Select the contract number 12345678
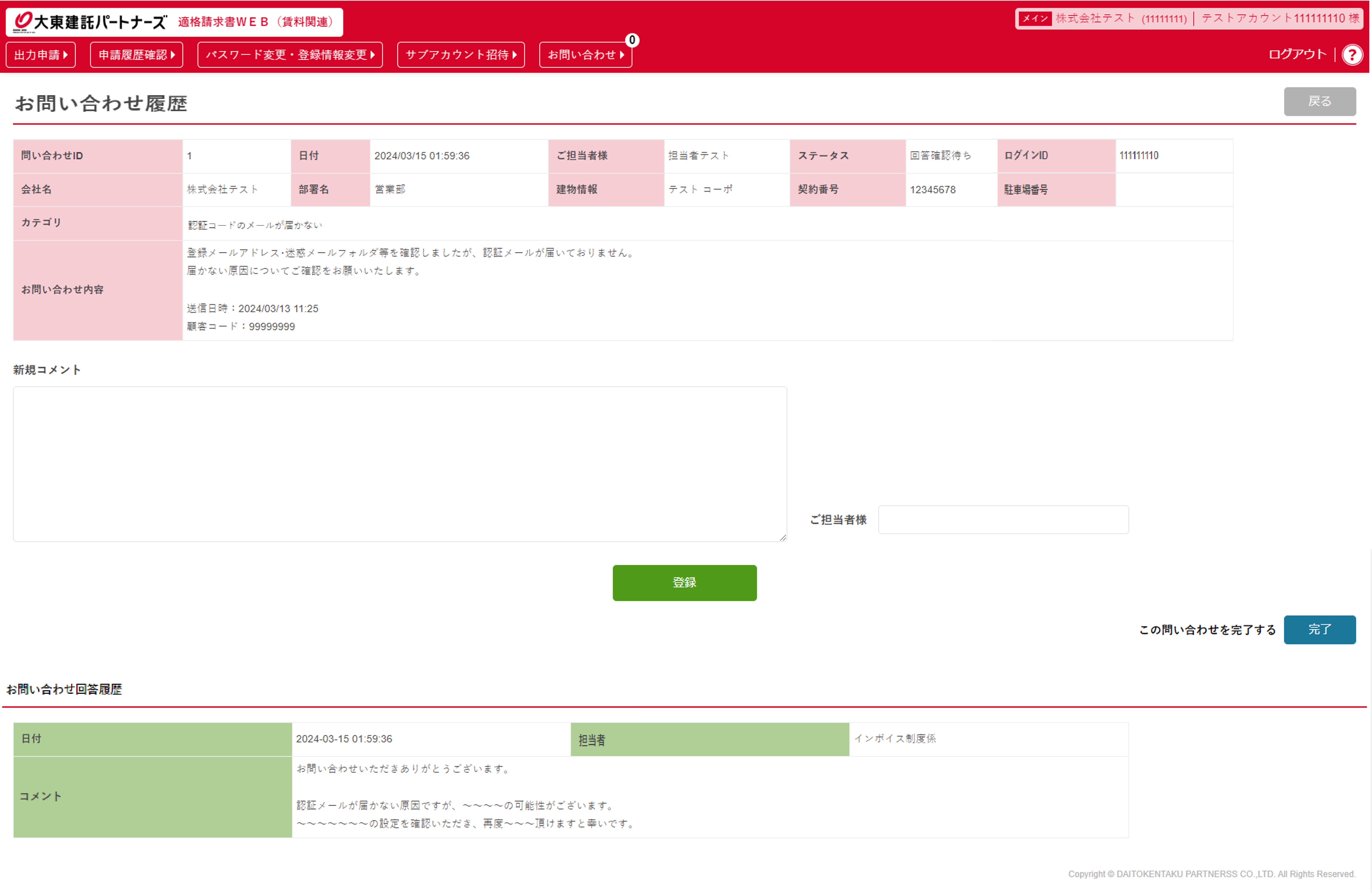 point(932,190)
